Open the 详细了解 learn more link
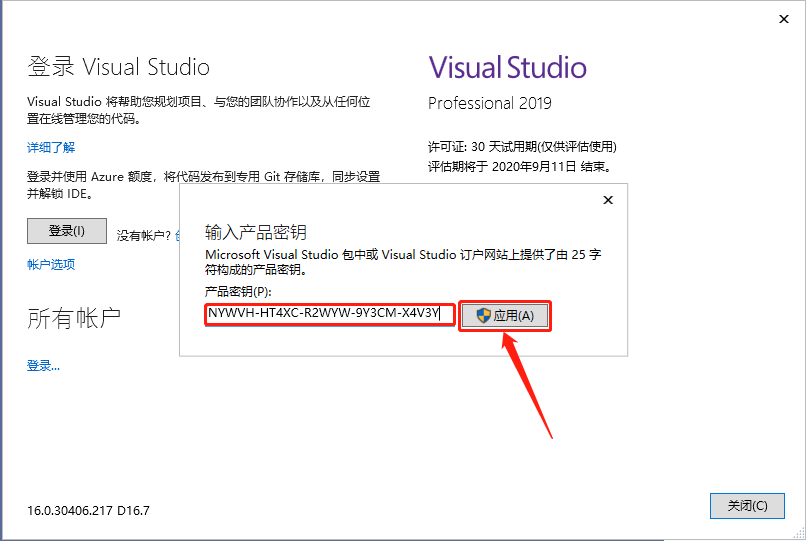 point(51,148)
